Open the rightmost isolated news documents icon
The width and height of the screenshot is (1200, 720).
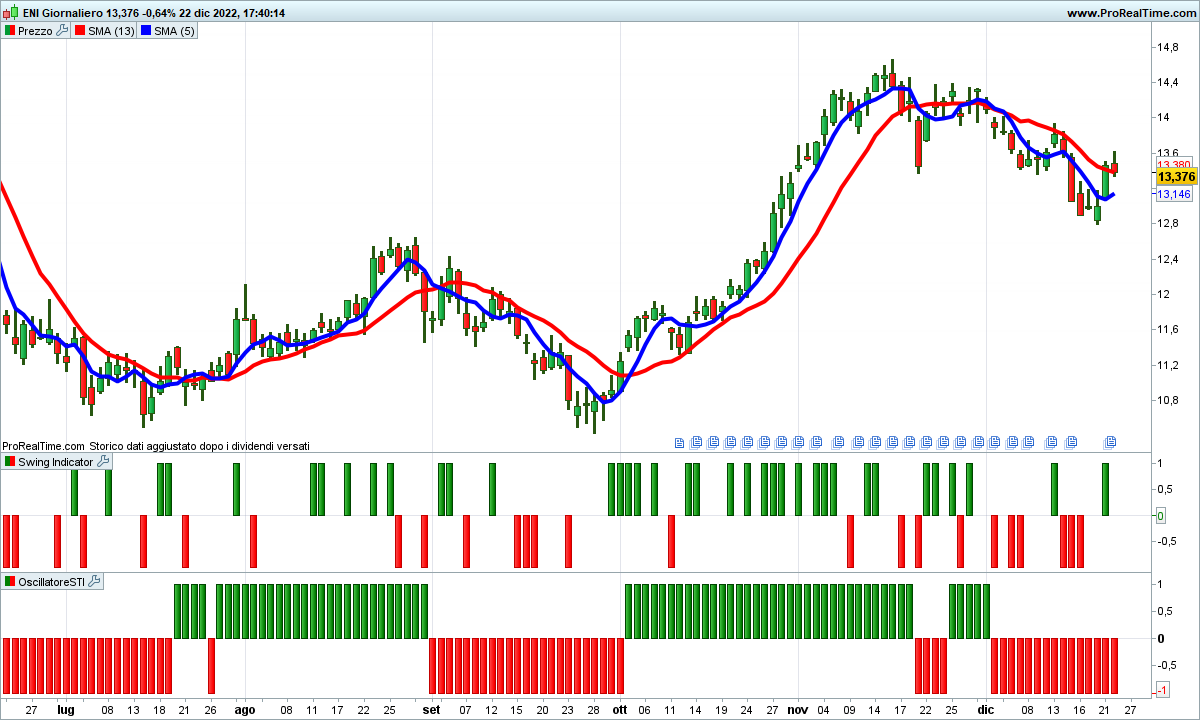click(1110, 441)
